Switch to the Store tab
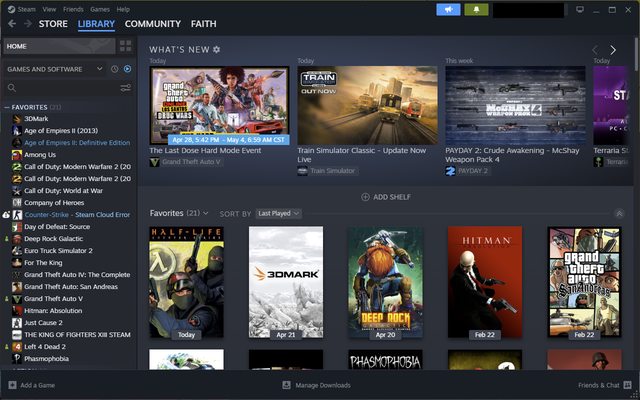 click(53, 24)
